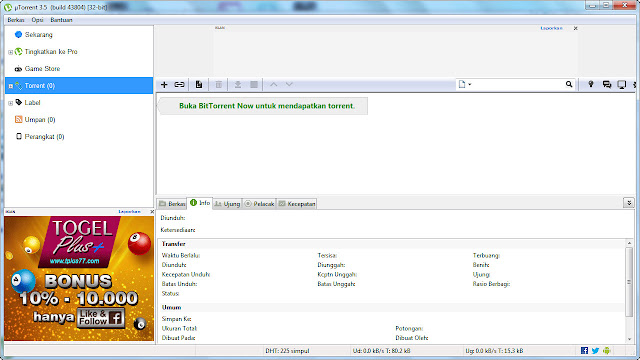Close the sidebar advertisement
This screenshot has width=640, height=360.
[152, 211]
